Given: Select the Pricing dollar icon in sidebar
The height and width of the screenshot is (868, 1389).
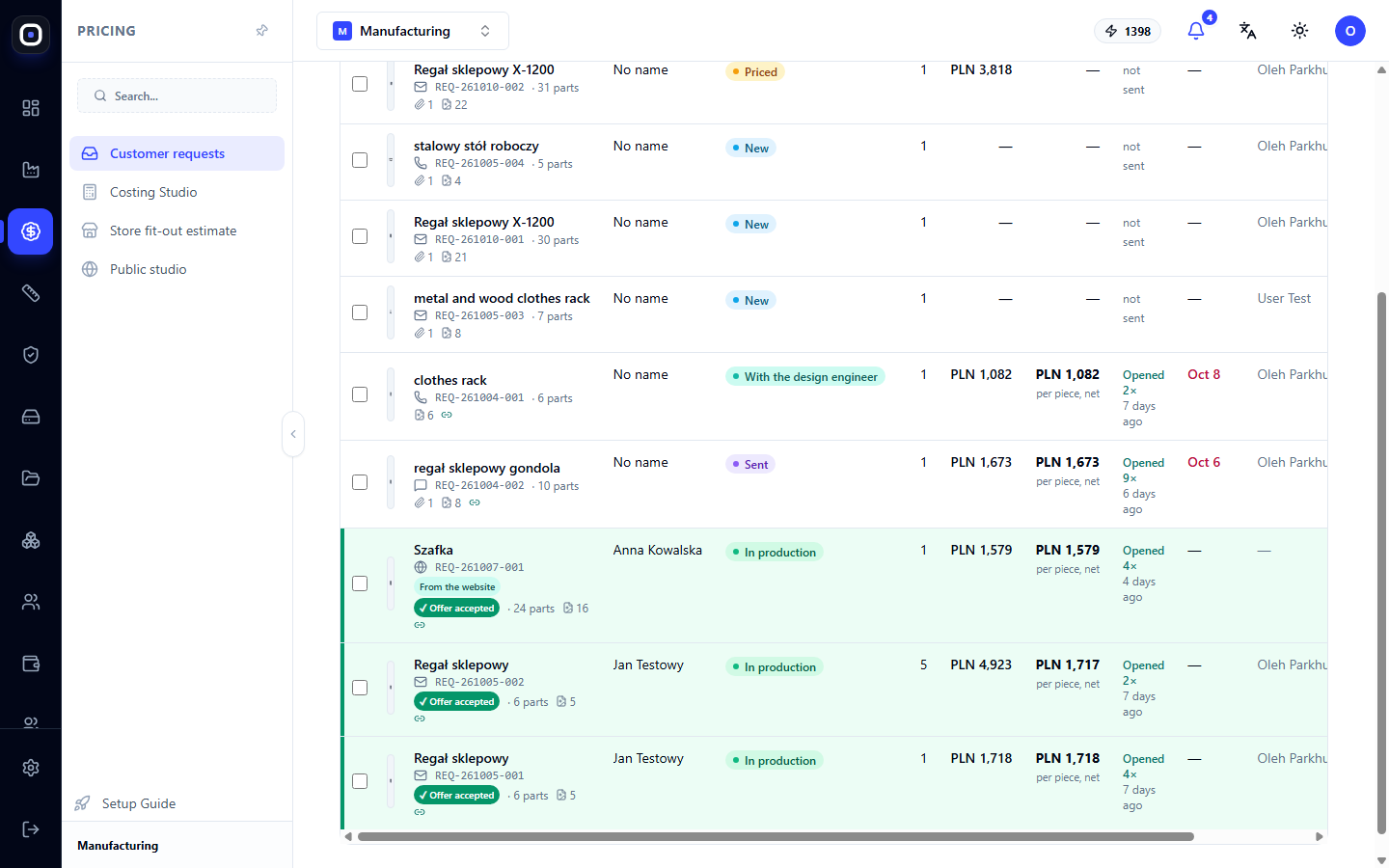Looking at the screenshot, I should tap(31, 231).
